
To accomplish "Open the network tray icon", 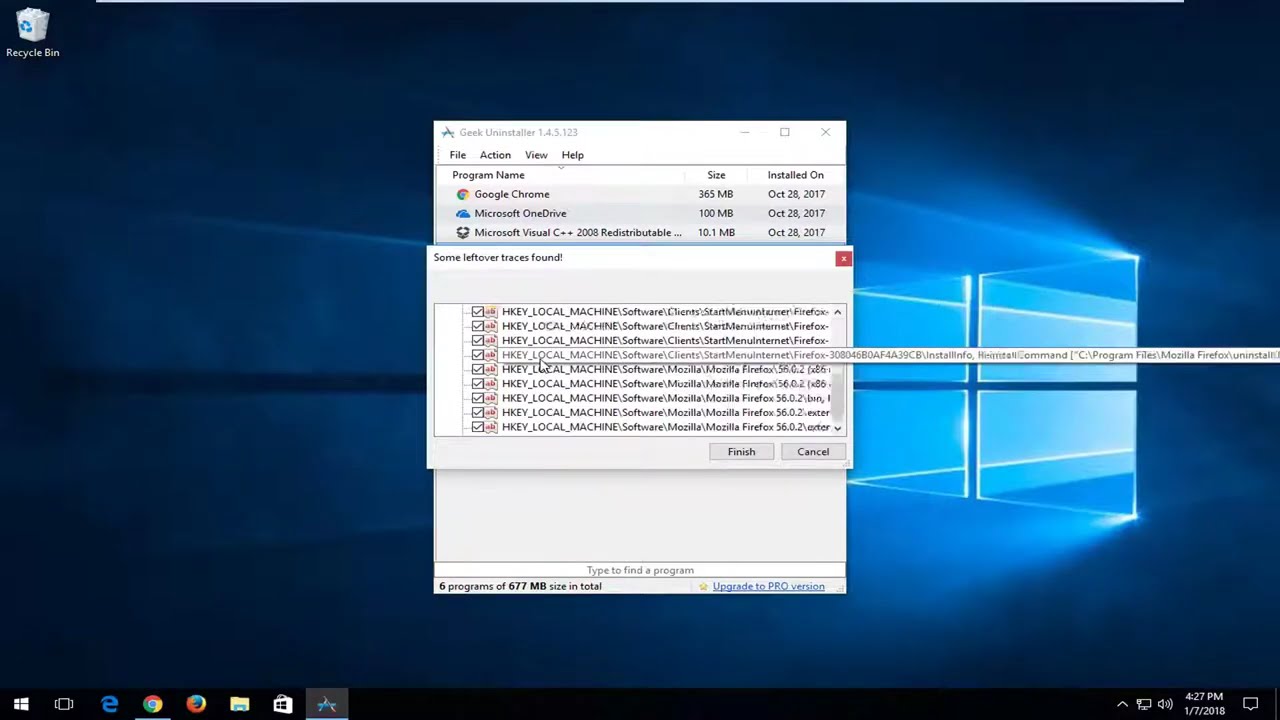I will click(x=1144, y=704).
